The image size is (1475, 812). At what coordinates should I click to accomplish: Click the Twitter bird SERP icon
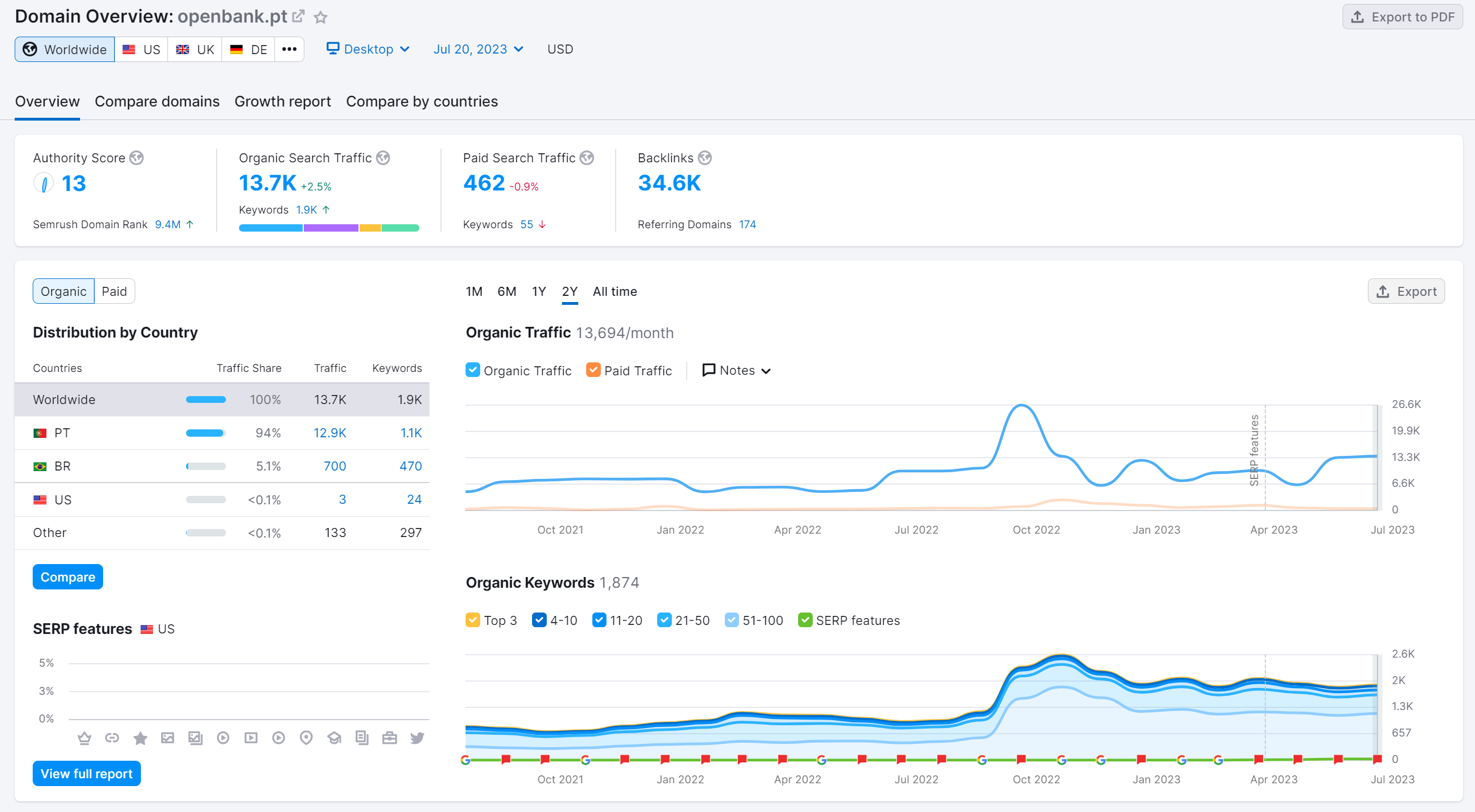point(417,738)
